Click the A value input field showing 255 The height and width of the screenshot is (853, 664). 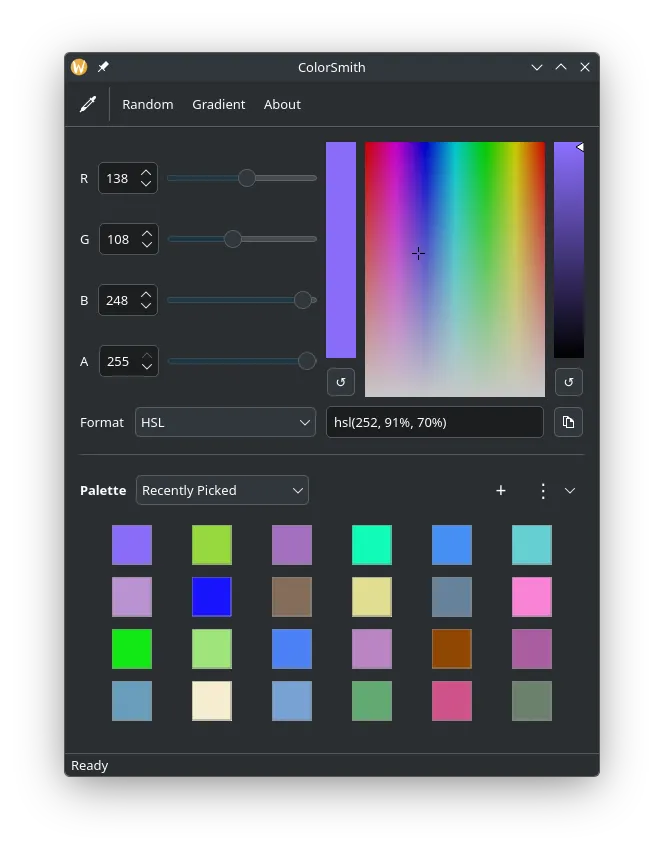(x=129, y=361)
